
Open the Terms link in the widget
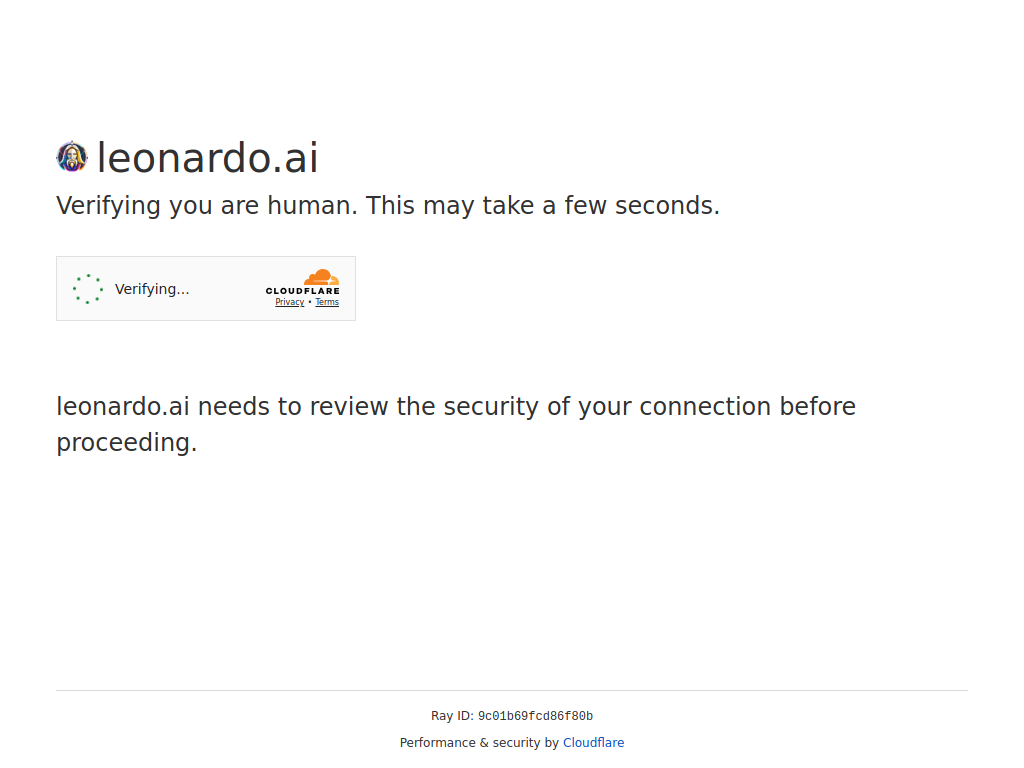coord(327,302)
